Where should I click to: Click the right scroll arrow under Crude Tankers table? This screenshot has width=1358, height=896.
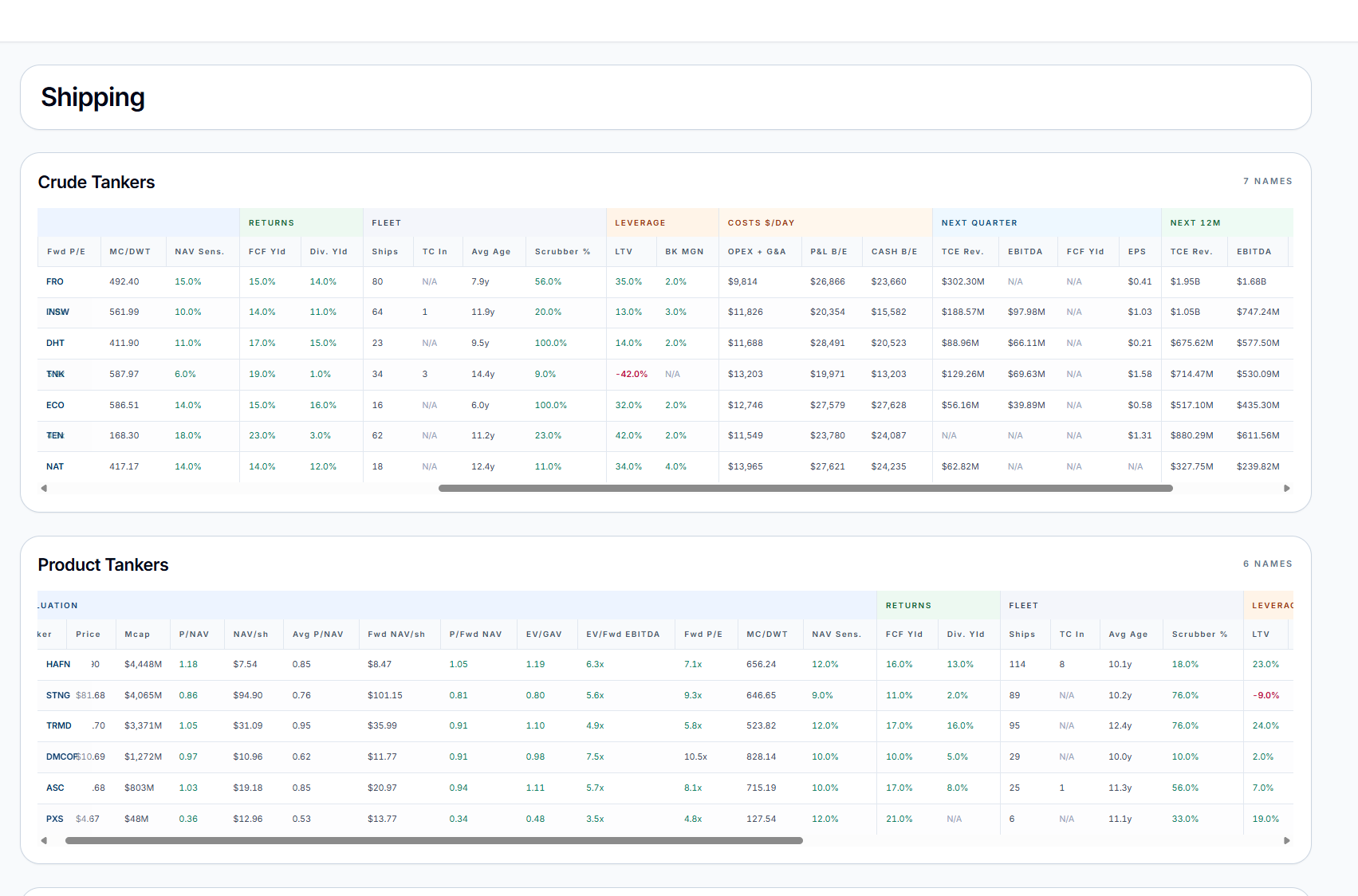pyautogui.click(x=1286, y=488)
